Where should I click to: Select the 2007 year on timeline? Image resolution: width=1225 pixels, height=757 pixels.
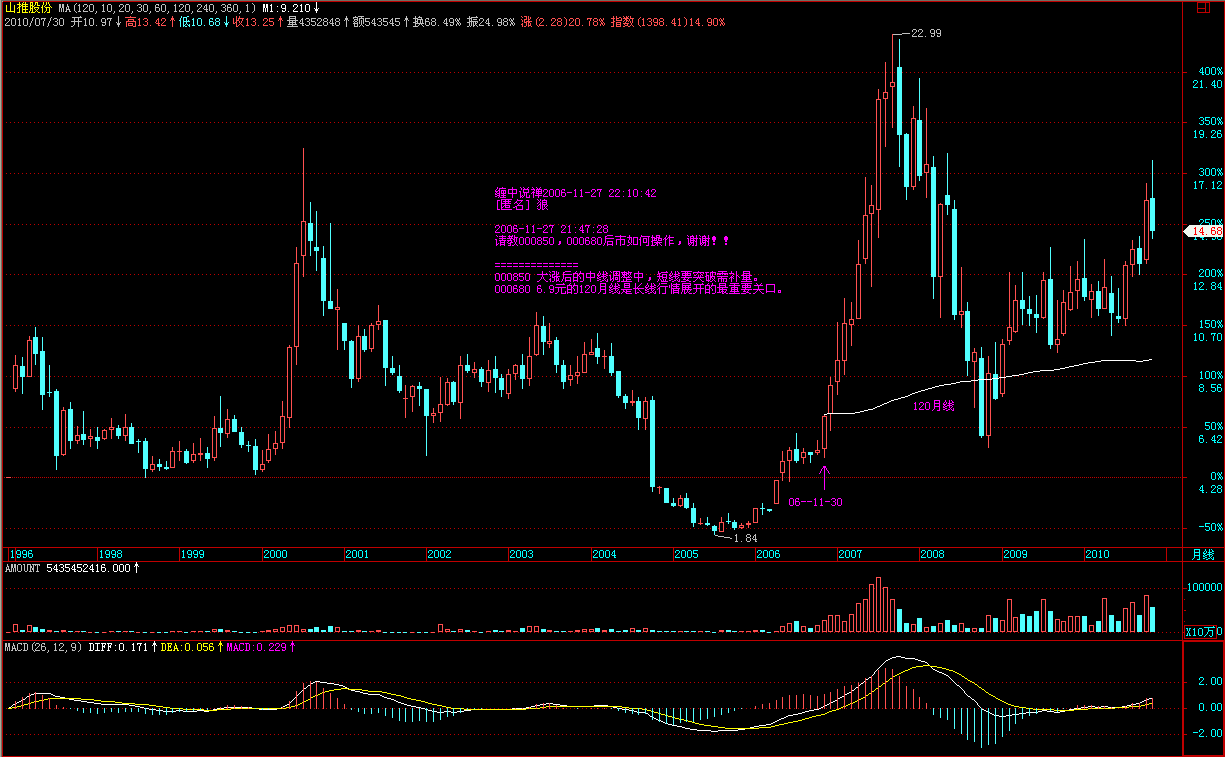coord(850,553)
